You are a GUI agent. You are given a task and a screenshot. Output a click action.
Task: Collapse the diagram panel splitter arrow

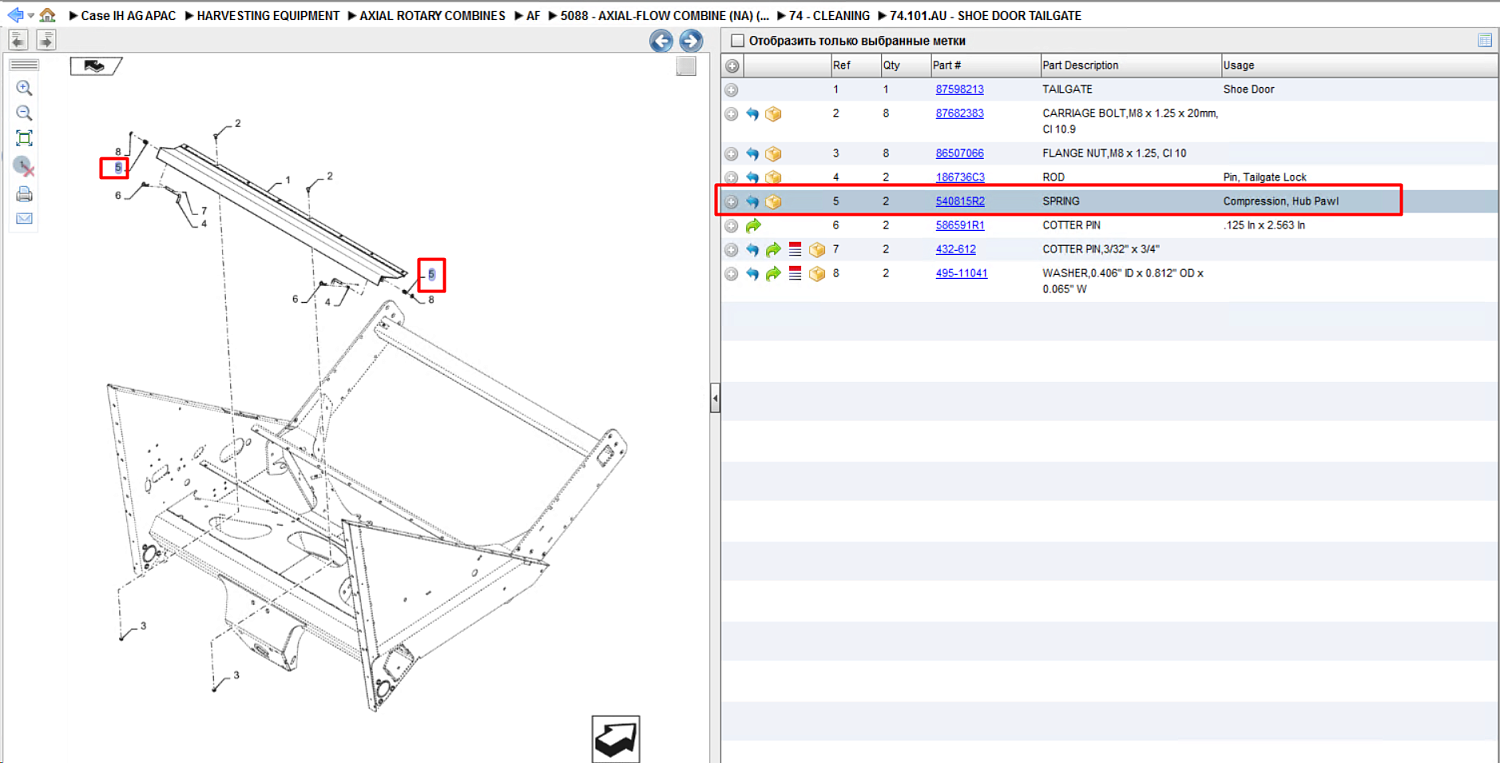tap(715, 398)
